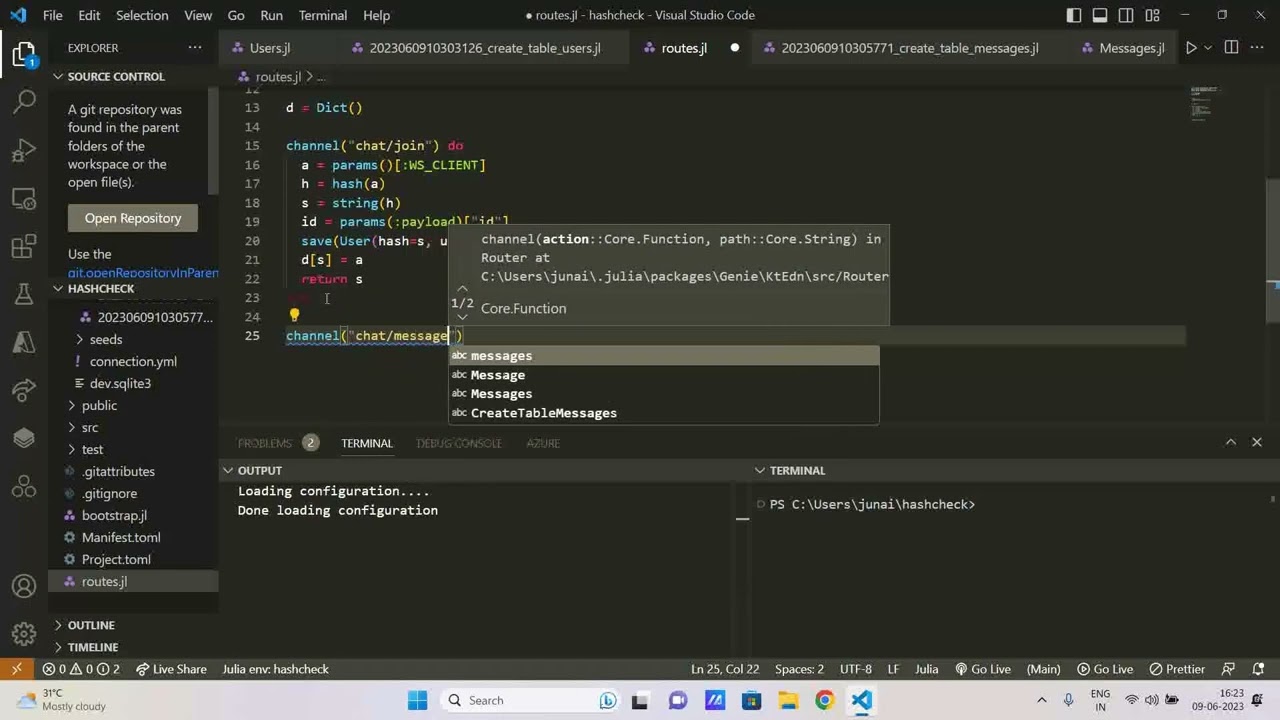Viewport: 1280px width, 720px height.
Task: Click the Prettier status item
Action: point(1177,669)
